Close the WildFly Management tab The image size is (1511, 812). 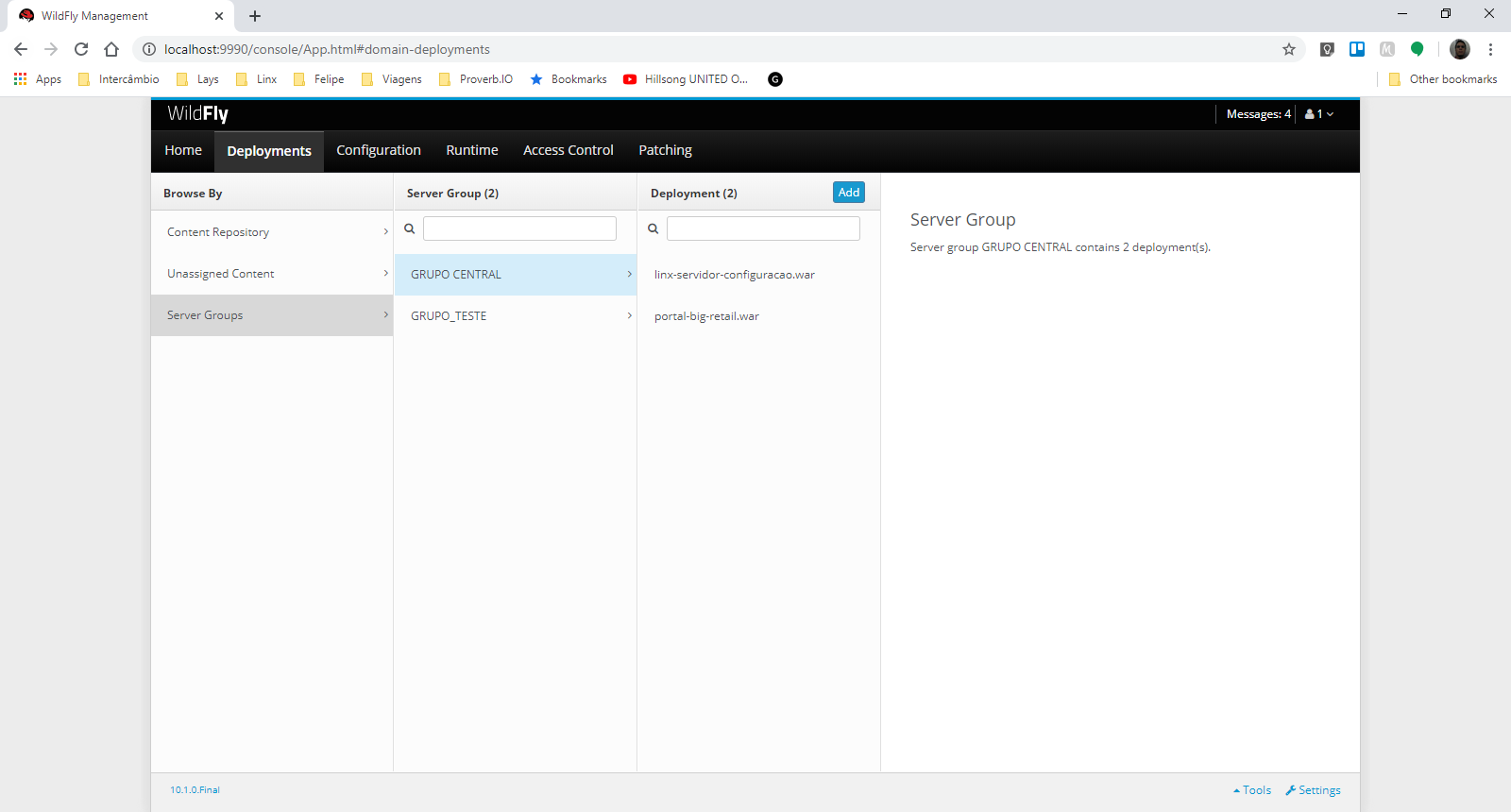coord(219,16)
